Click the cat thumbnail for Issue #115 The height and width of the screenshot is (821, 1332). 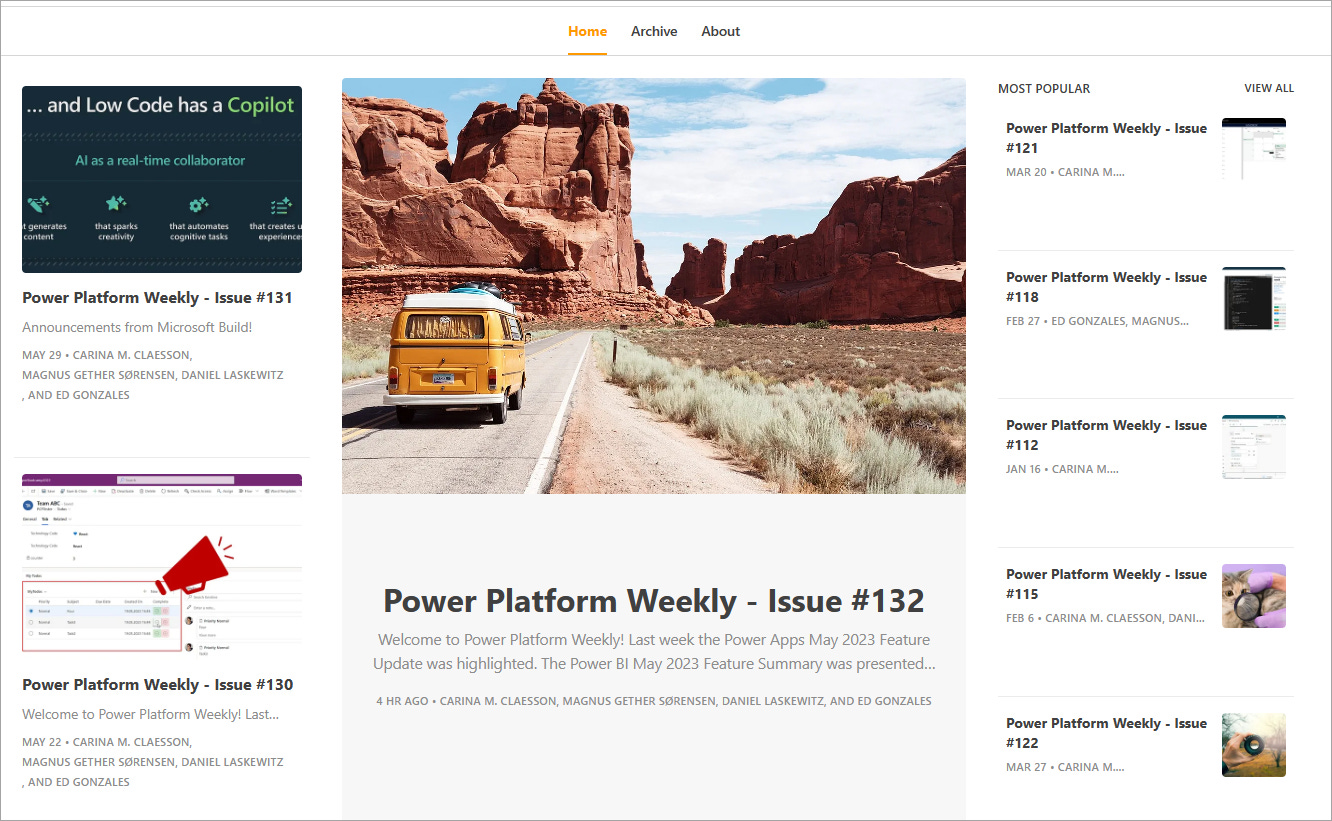tap(1254, 596)
